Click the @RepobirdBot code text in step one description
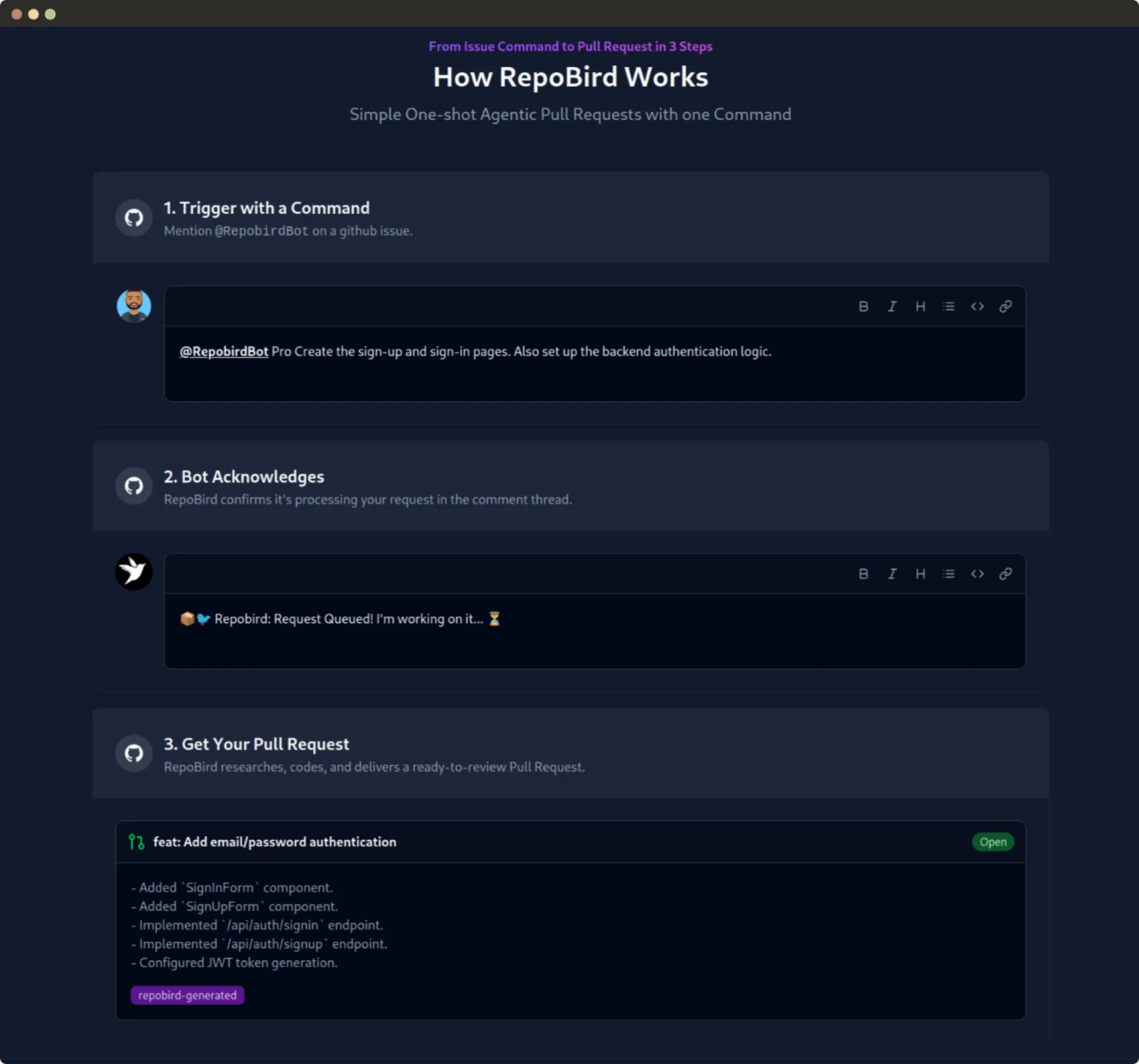The width and height of the screenshot is (1139, 1064). tap(262, 231)
